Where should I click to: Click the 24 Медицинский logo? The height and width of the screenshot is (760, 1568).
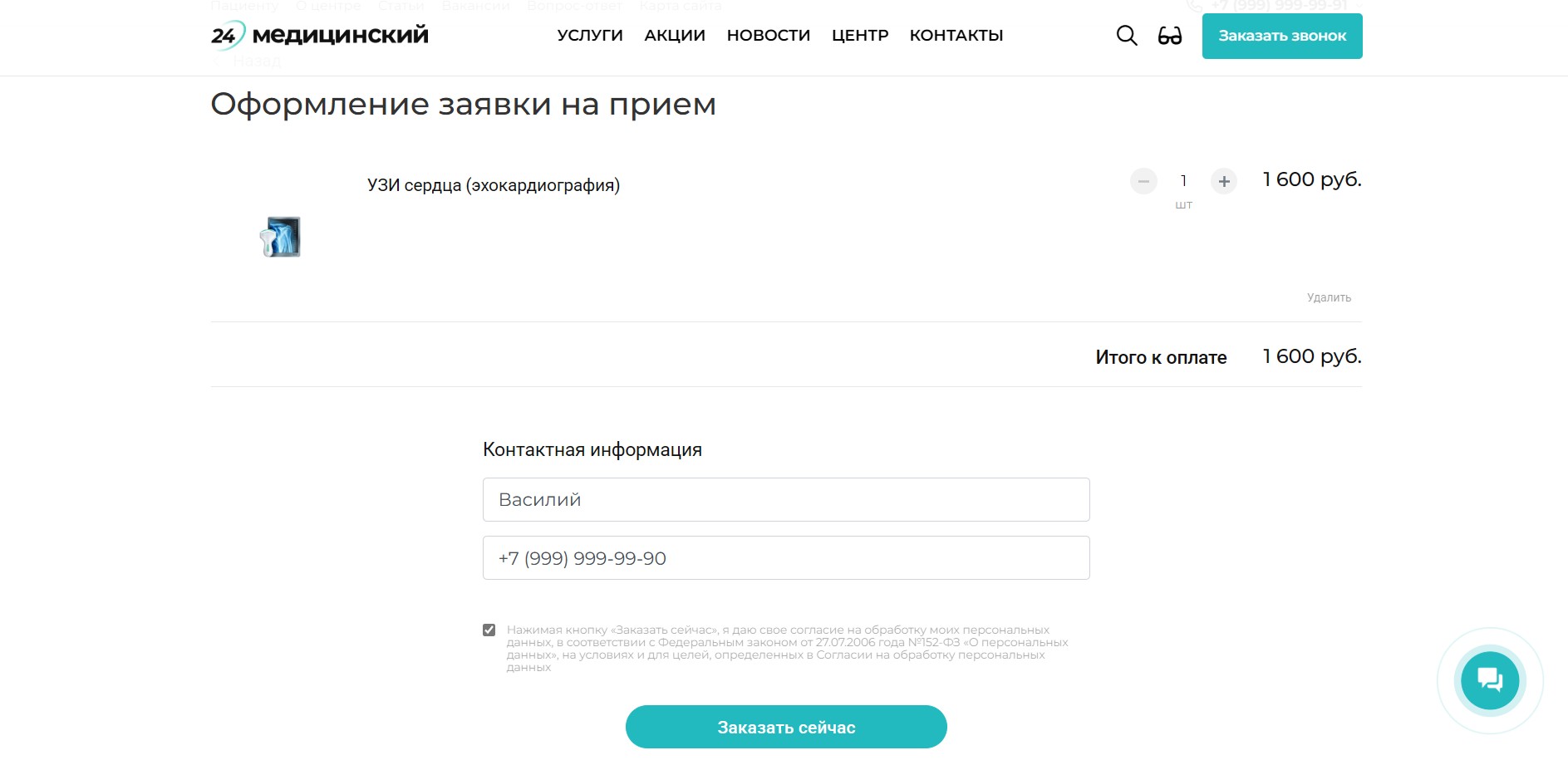click(x=320, y=36)
